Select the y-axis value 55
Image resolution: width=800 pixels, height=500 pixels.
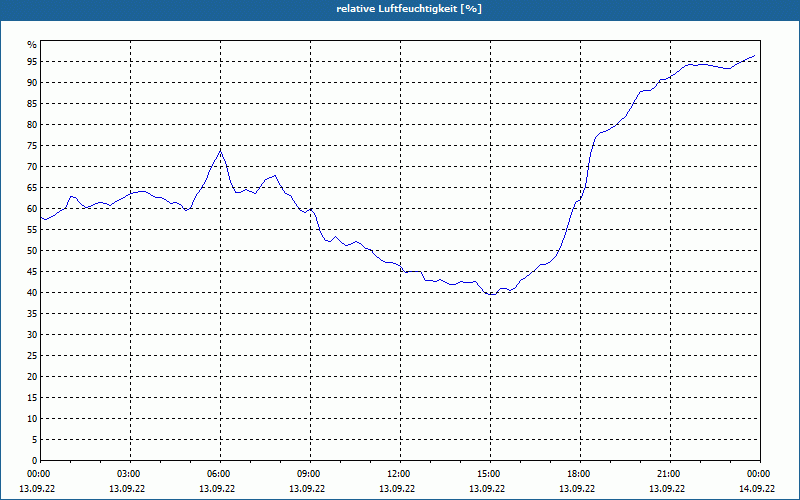(32, 230)
